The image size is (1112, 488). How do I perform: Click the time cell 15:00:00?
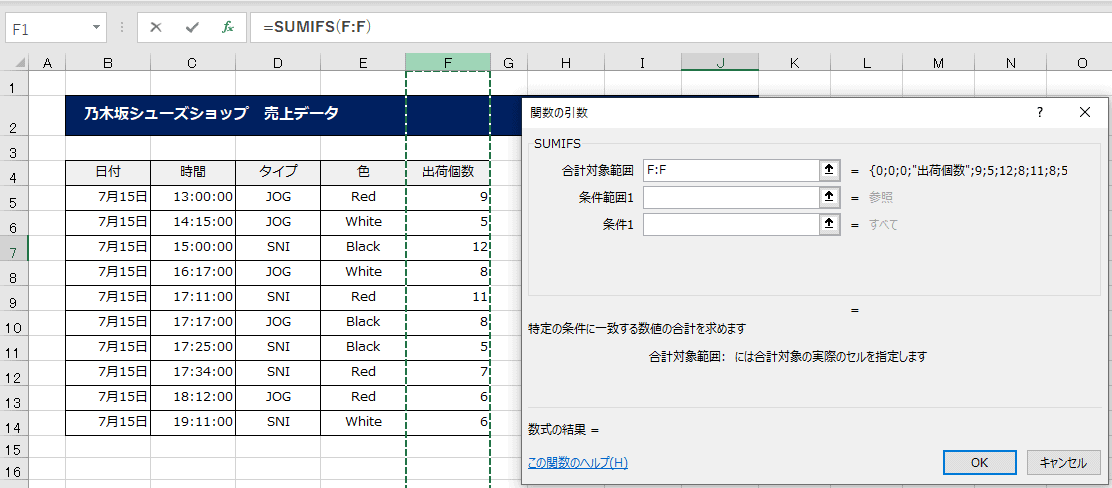(x=192, y=247)
